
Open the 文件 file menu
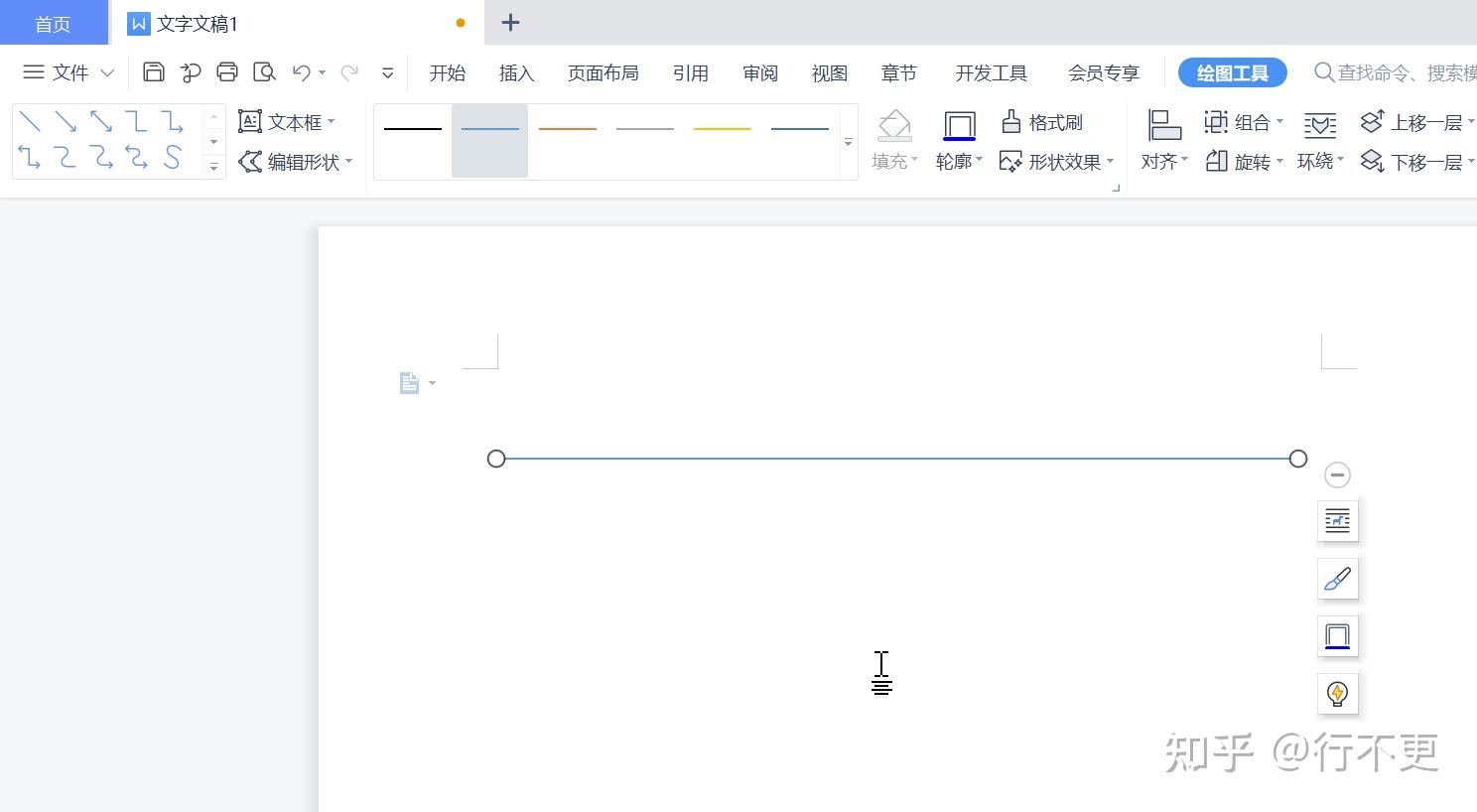click(68, 72)
